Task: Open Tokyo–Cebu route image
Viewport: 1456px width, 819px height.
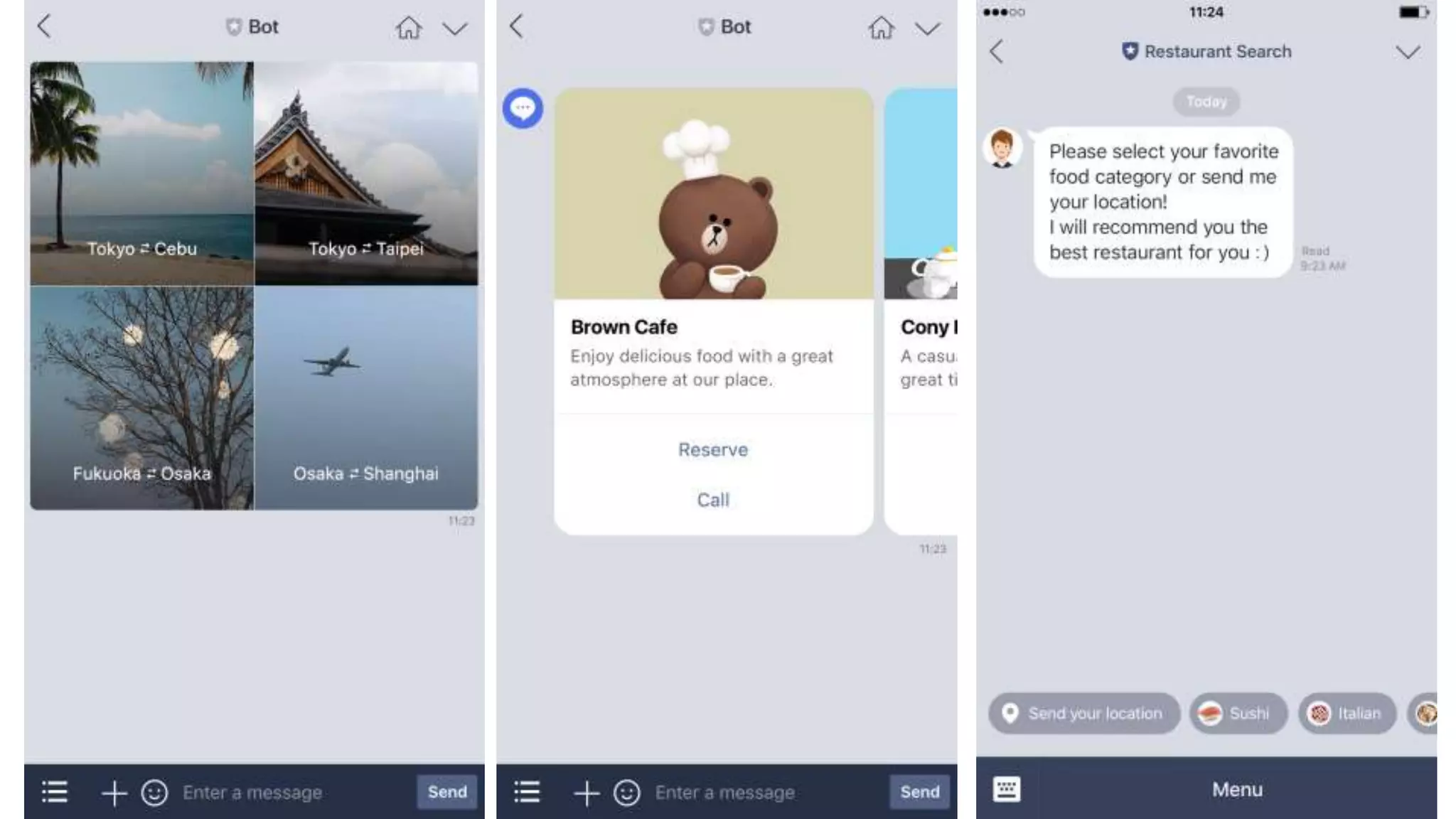Action: click(x=141, y=173)
